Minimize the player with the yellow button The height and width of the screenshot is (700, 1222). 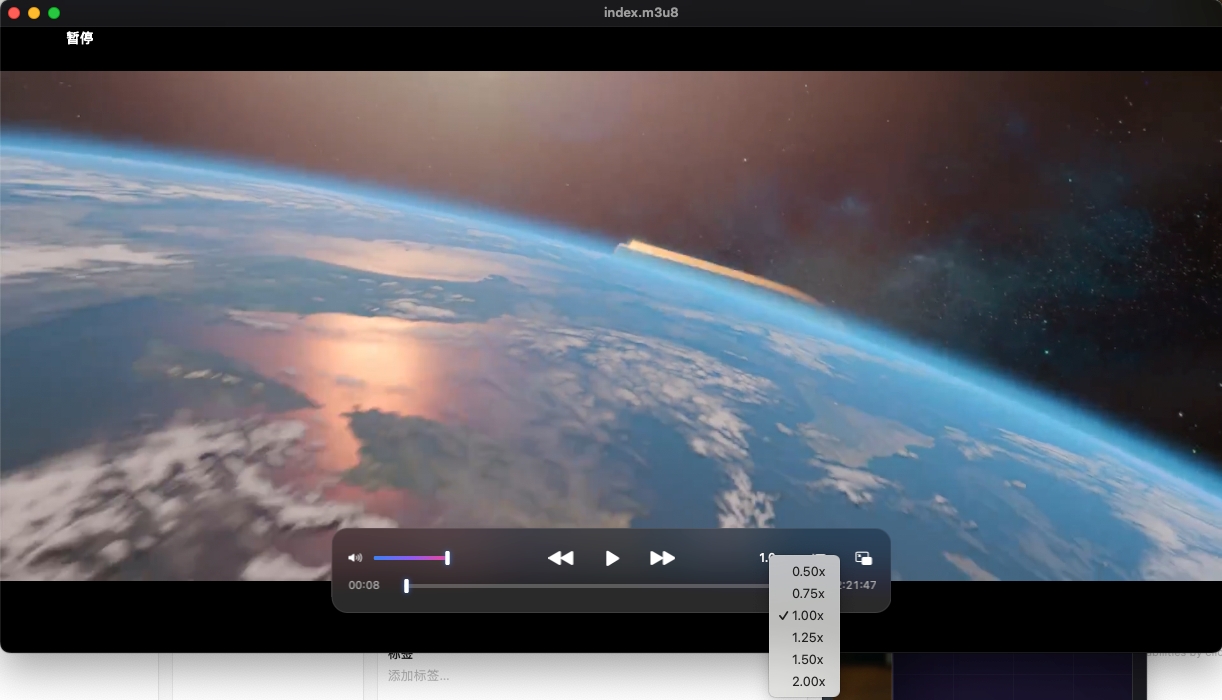pyautogui.click(x=34, y=13)
